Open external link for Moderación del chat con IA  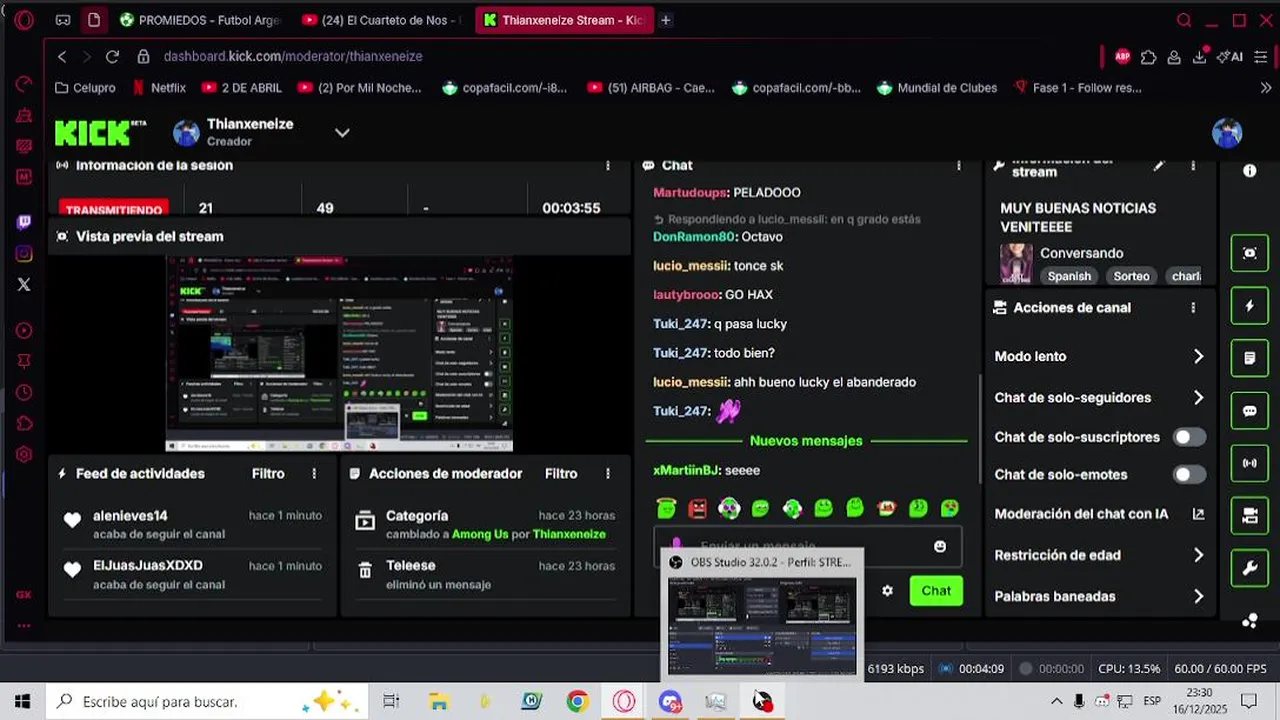click(1198, 514)
